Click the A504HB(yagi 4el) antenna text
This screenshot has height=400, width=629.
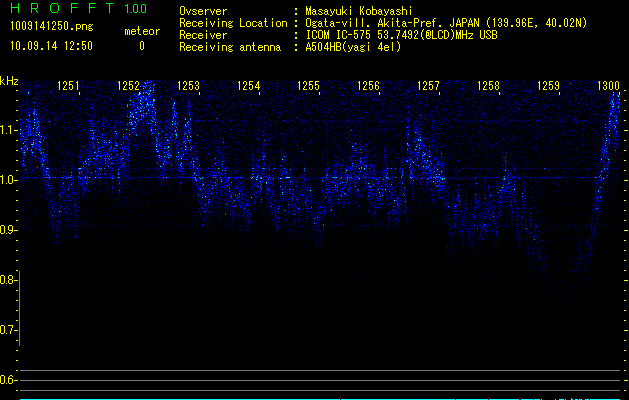click(353, 47)
